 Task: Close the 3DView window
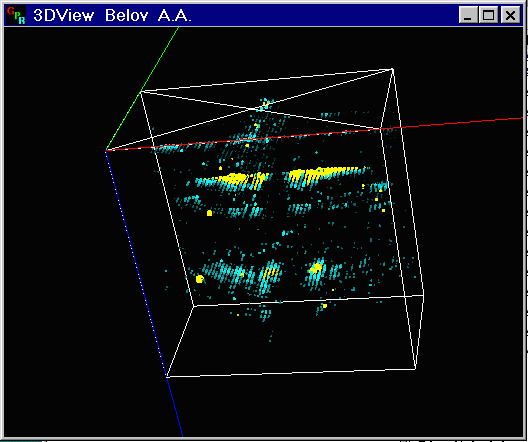pos(510,15)
